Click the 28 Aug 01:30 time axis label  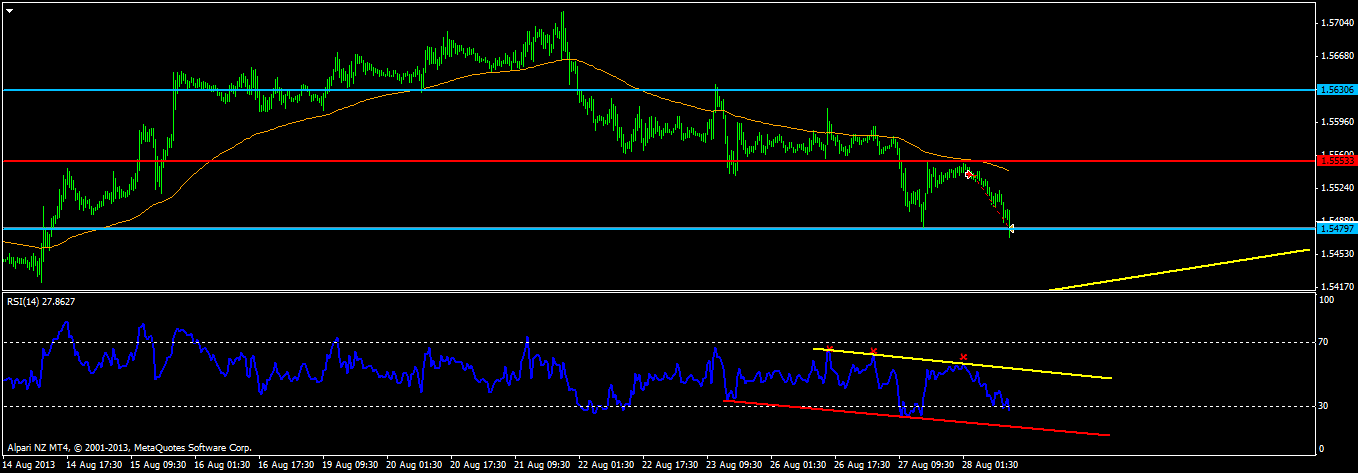990,465
